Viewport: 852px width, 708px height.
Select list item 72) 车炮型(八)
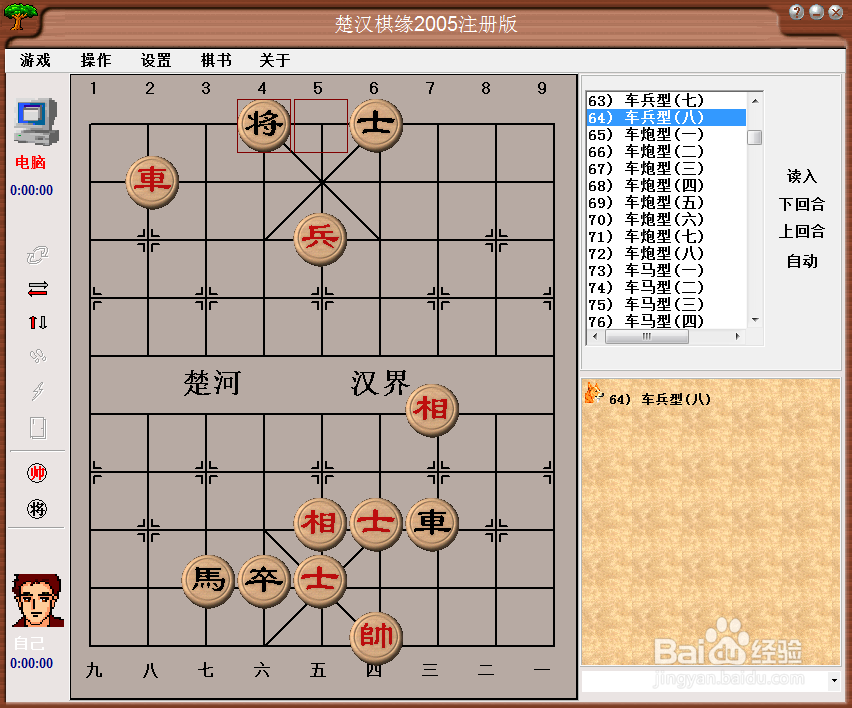[x=666, y=253]
